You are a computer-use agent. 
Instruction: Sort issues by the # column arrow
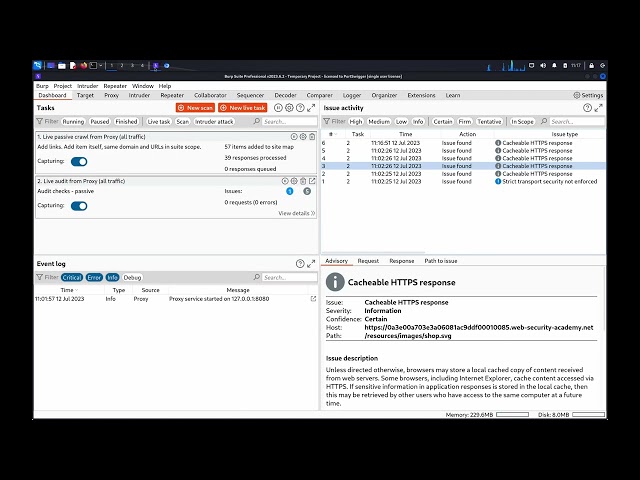336,134
